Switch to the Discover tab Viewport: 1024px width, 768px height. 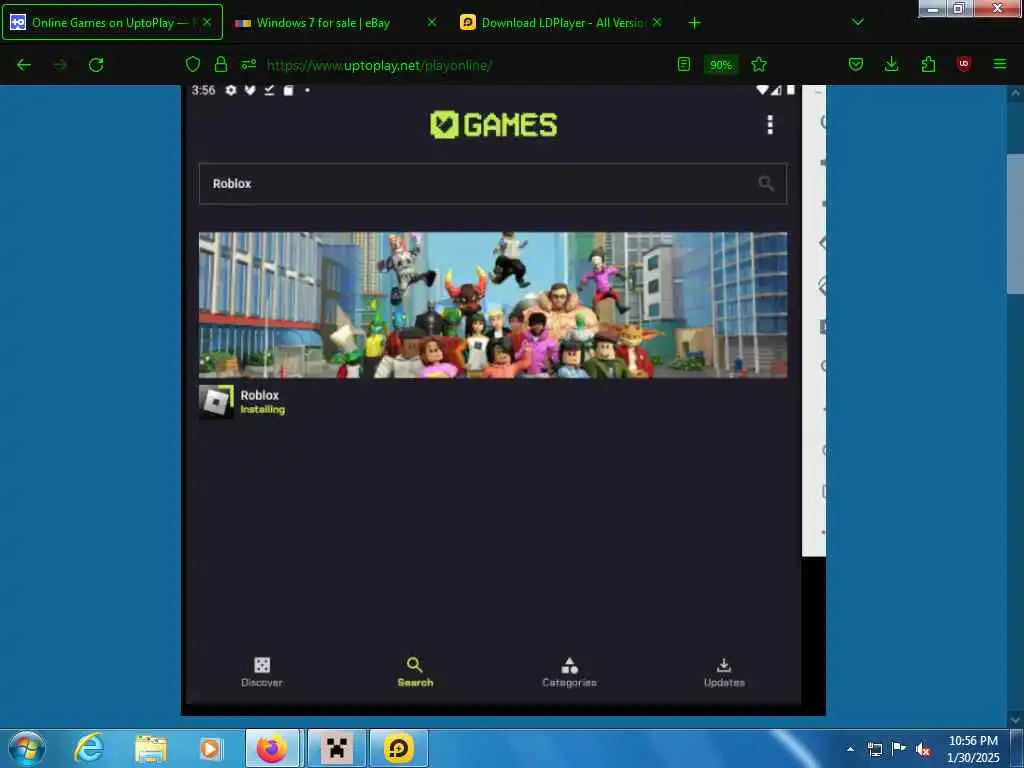[x=262, y=673]
